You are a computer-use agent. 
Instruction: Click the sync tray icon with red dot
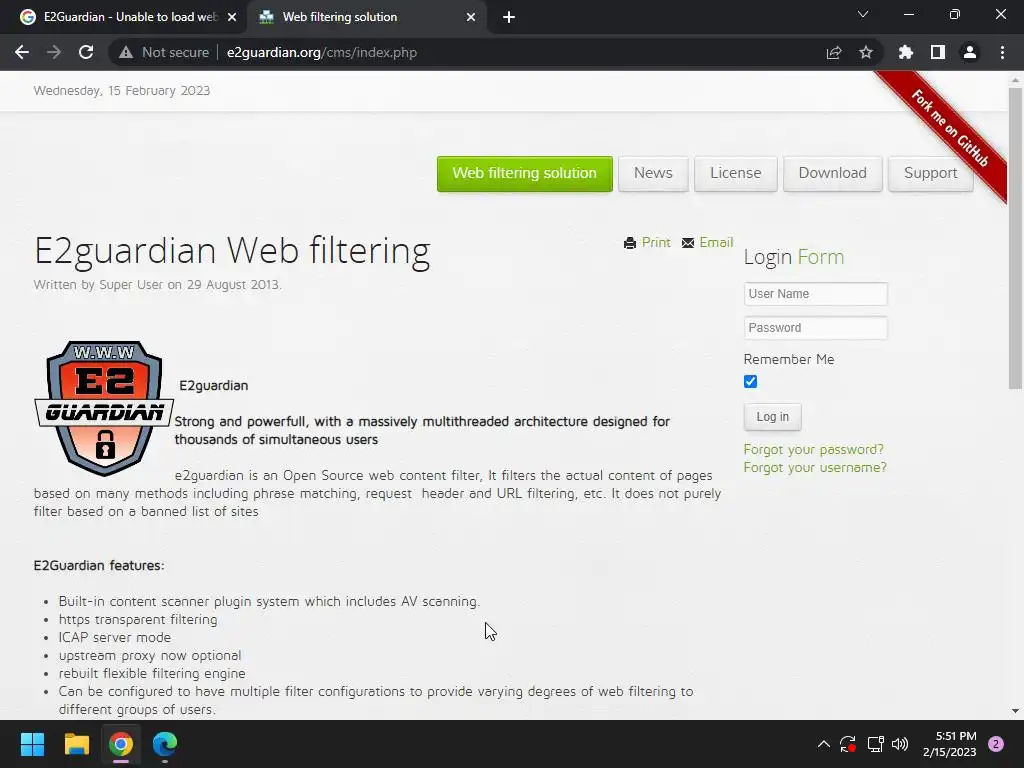tap(848, 744)
